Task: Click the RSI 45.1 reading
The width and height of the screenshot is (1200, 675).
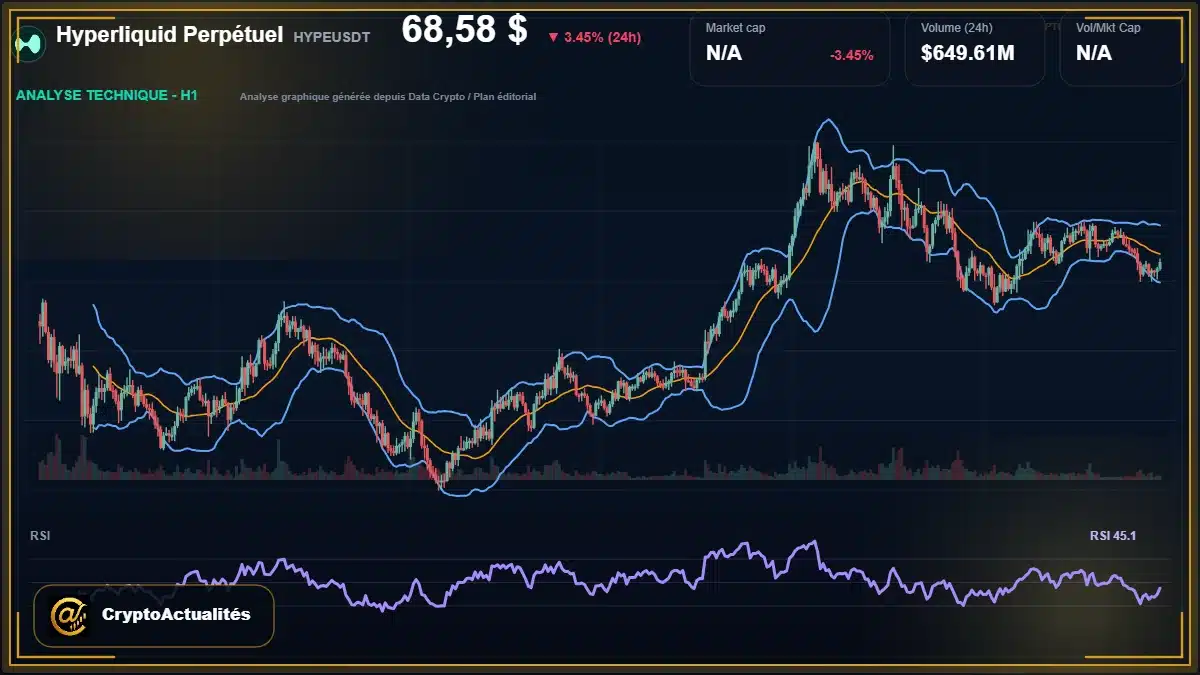Action: (1113, 536)
